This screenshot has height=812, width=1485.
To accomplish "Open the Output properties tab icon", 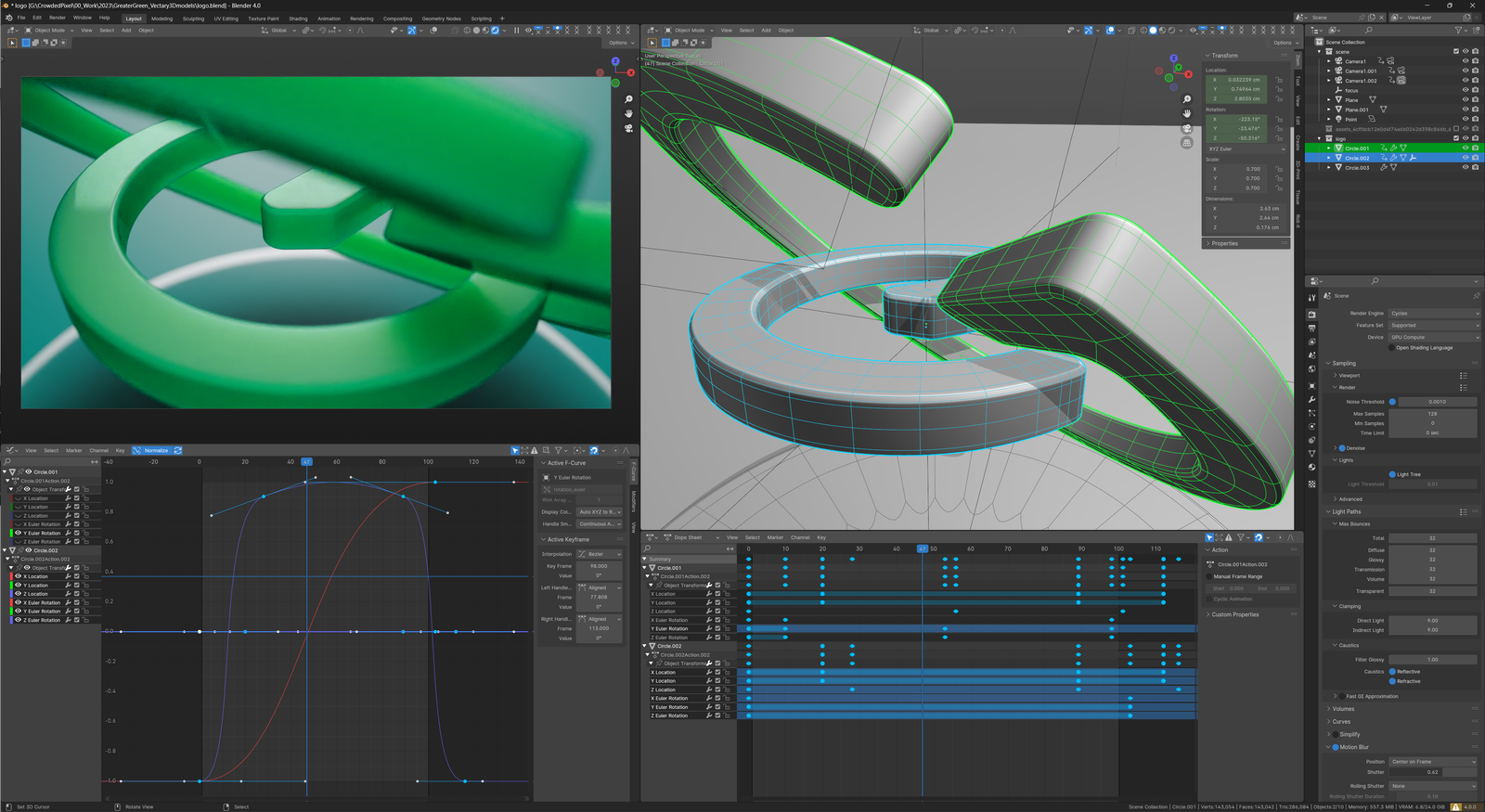I will (x=1311, y=329).
